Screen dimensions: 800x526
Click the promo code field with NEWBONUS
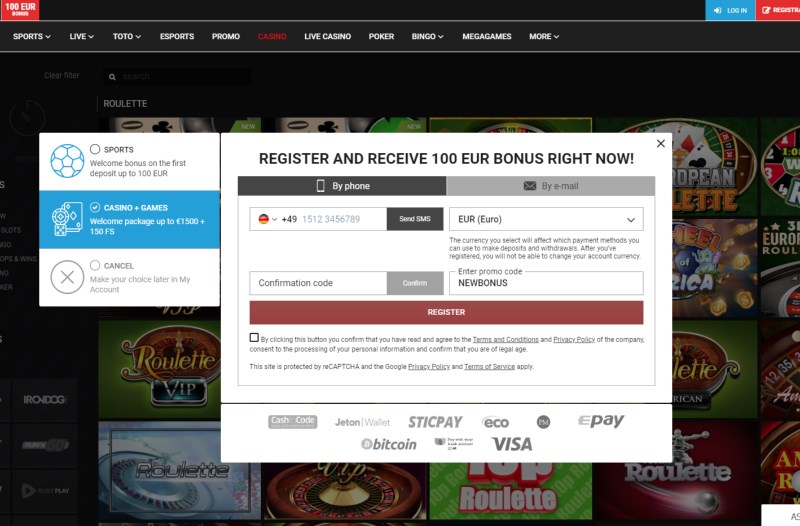click(x=546, y=283)
